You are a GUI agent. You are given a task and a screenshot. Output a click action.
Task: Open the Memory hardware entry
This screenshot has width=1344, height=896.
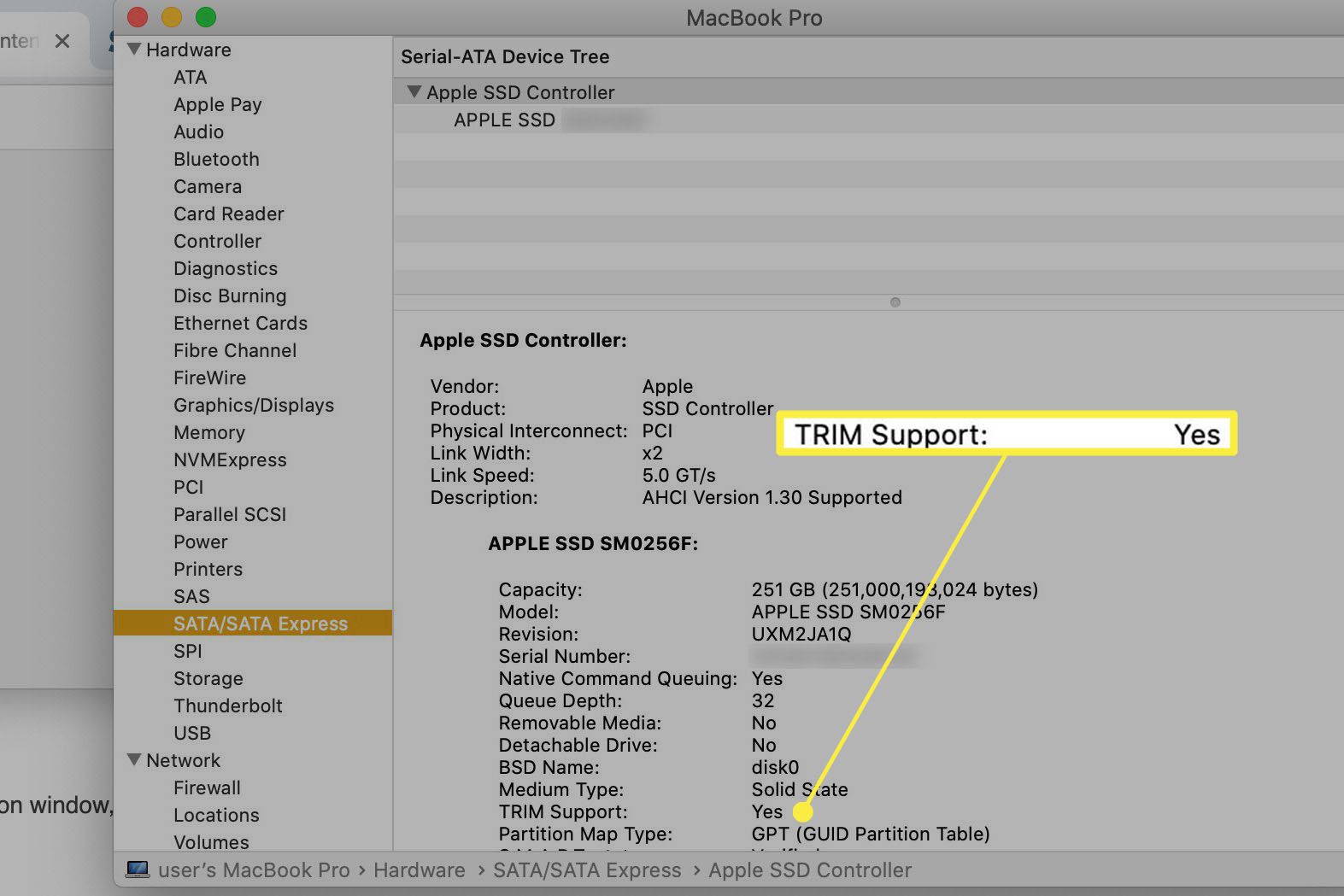point(209,432)
